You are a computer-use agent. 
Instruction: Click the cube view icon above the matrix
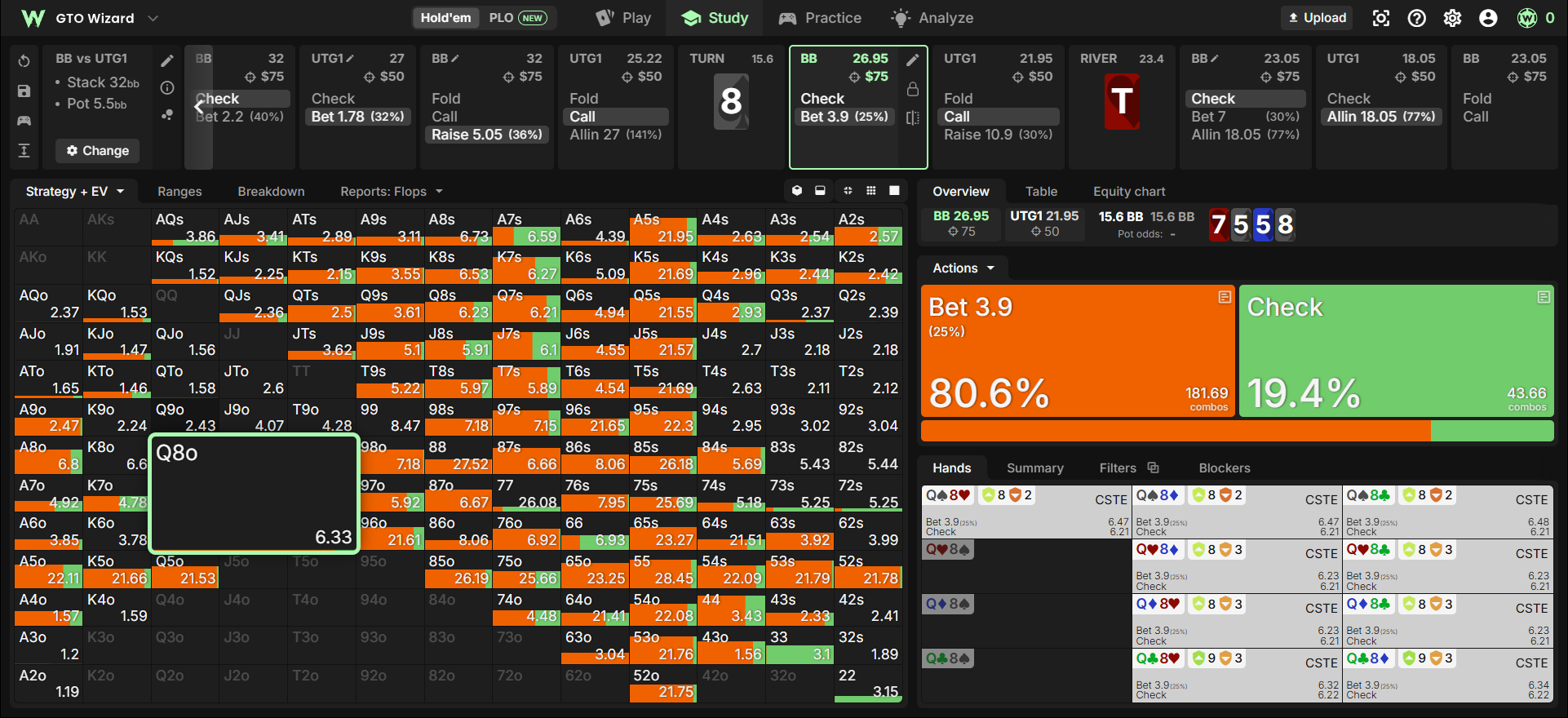797,191
